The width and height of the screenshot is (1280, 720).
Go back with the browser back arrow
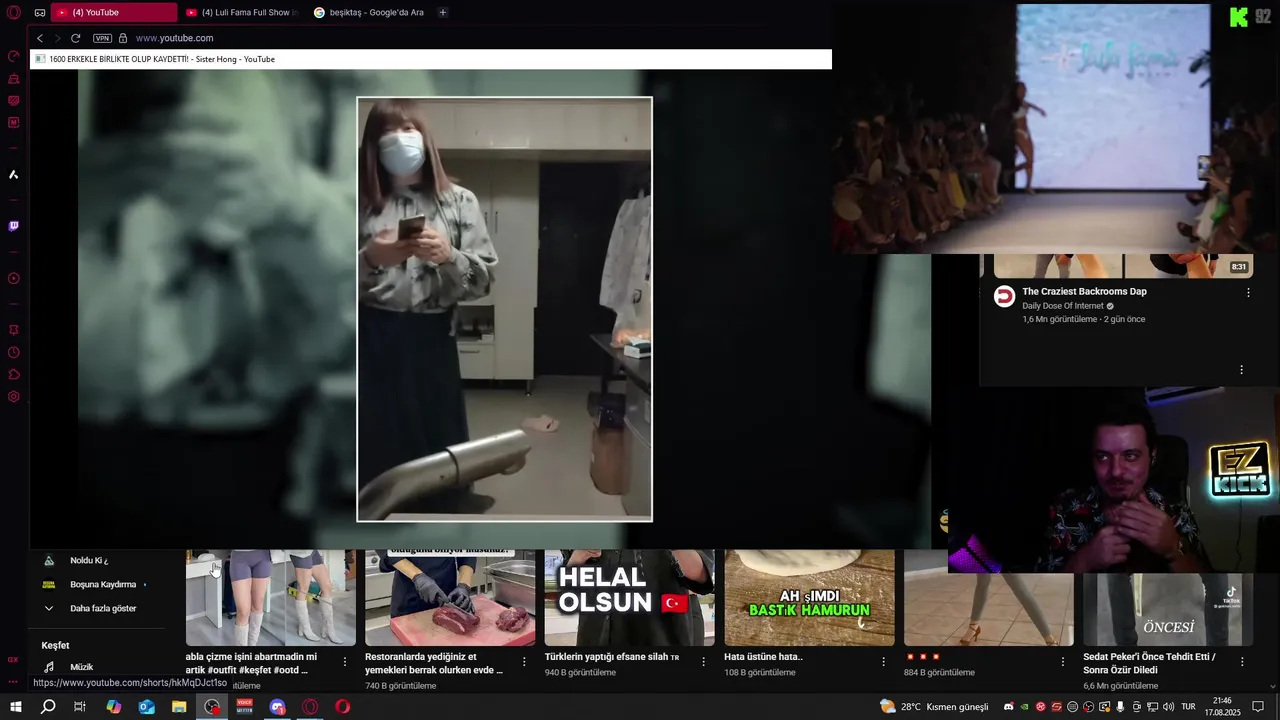click(40, 38)
